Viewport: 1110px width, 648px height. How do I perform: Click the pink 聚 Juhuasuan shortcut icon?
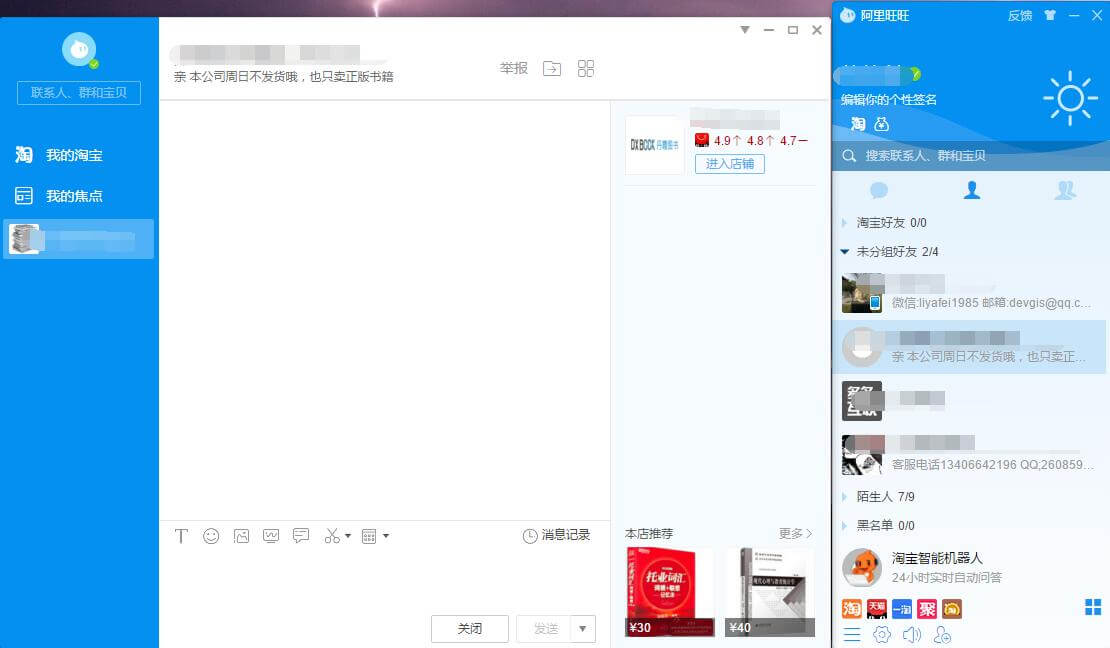tap(927, 608)
